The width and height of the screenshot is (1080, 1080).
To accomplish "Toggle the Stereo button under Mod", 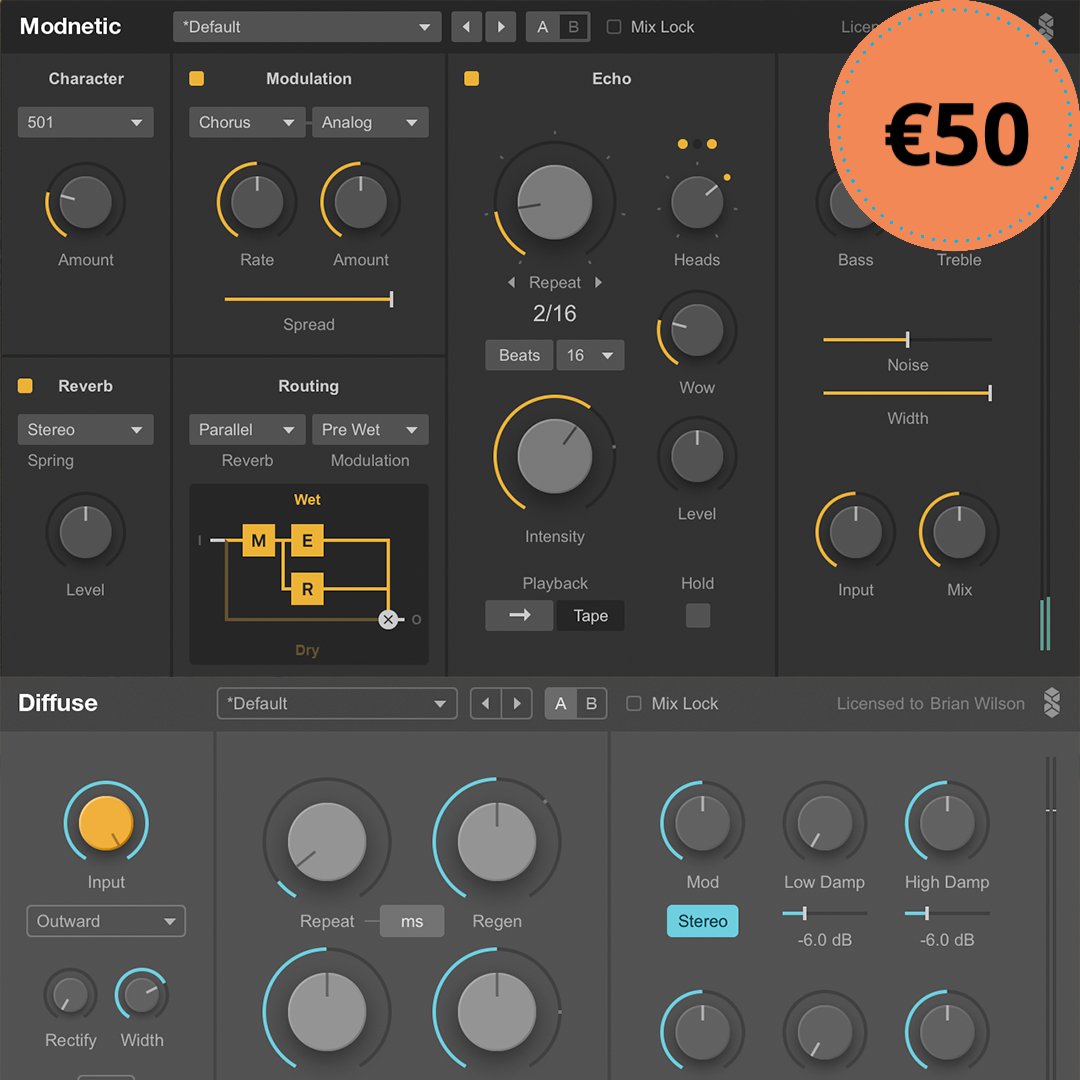I will (x=702, y=921).
